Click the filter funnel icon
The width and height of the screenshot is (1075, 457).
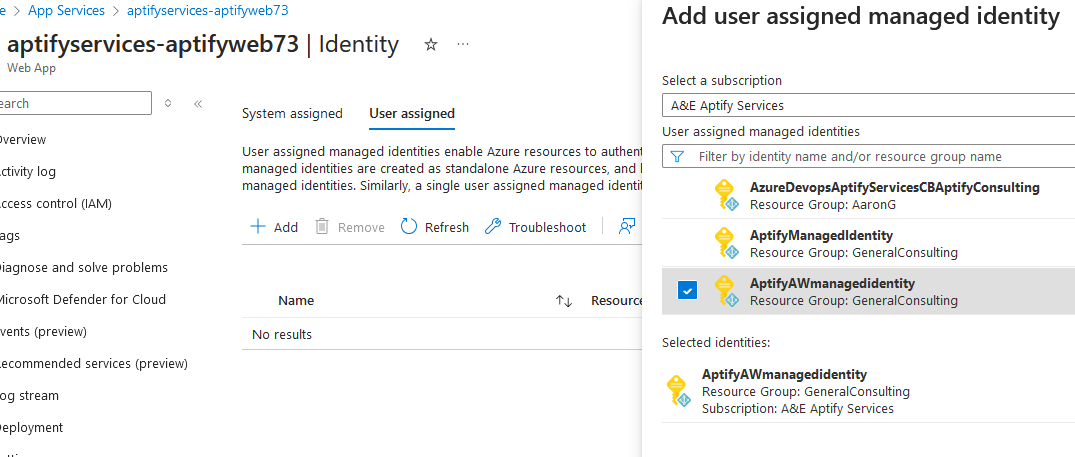tap(677, 156)
